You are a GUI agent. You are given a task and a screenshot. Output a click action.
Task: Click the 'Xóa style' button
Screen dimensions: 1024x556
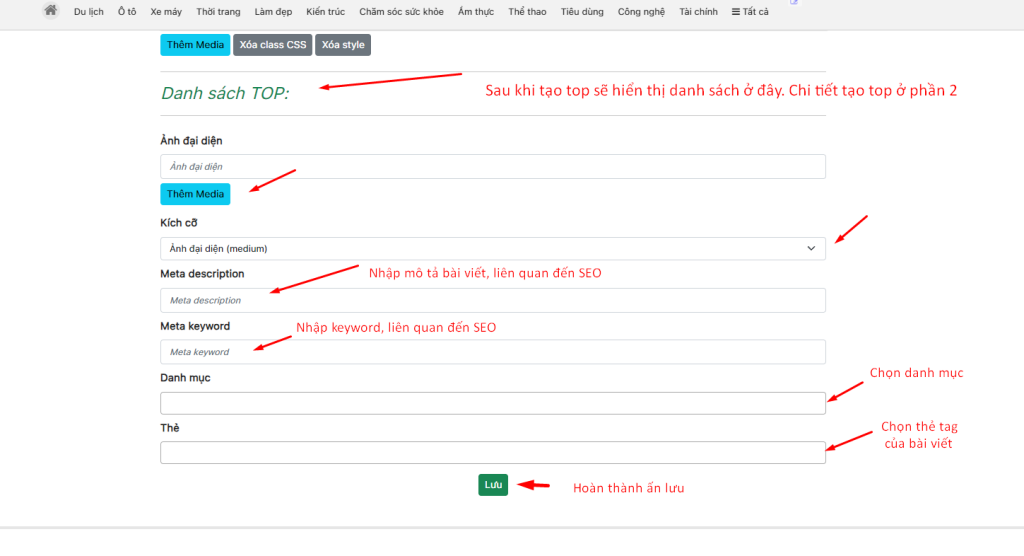click(x=343, y=45)
